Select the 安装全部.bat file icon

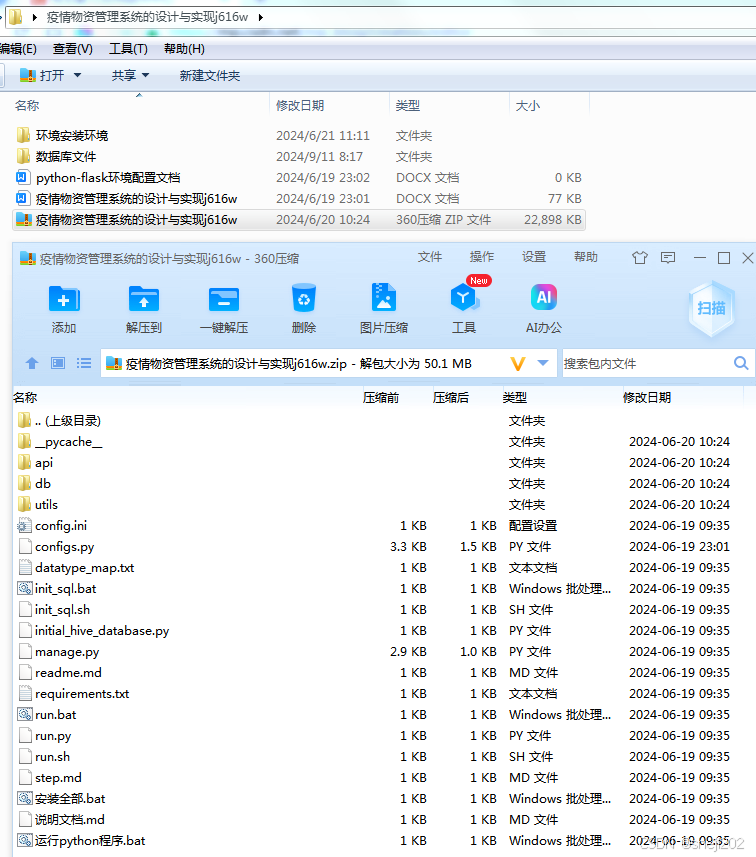(25, 798)
